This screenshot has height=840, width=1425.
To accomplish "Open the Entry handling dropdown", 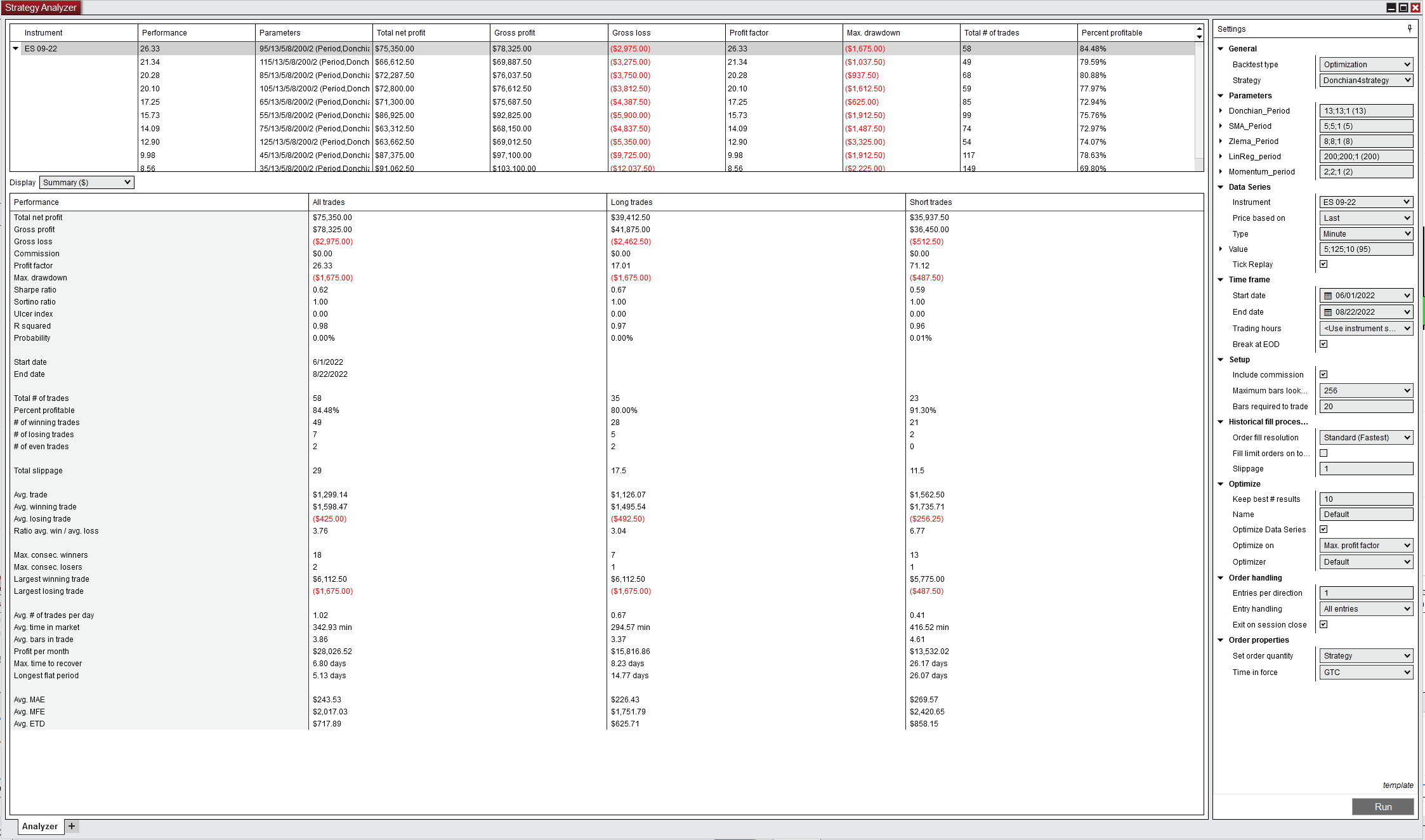I will pos(1366,608).
